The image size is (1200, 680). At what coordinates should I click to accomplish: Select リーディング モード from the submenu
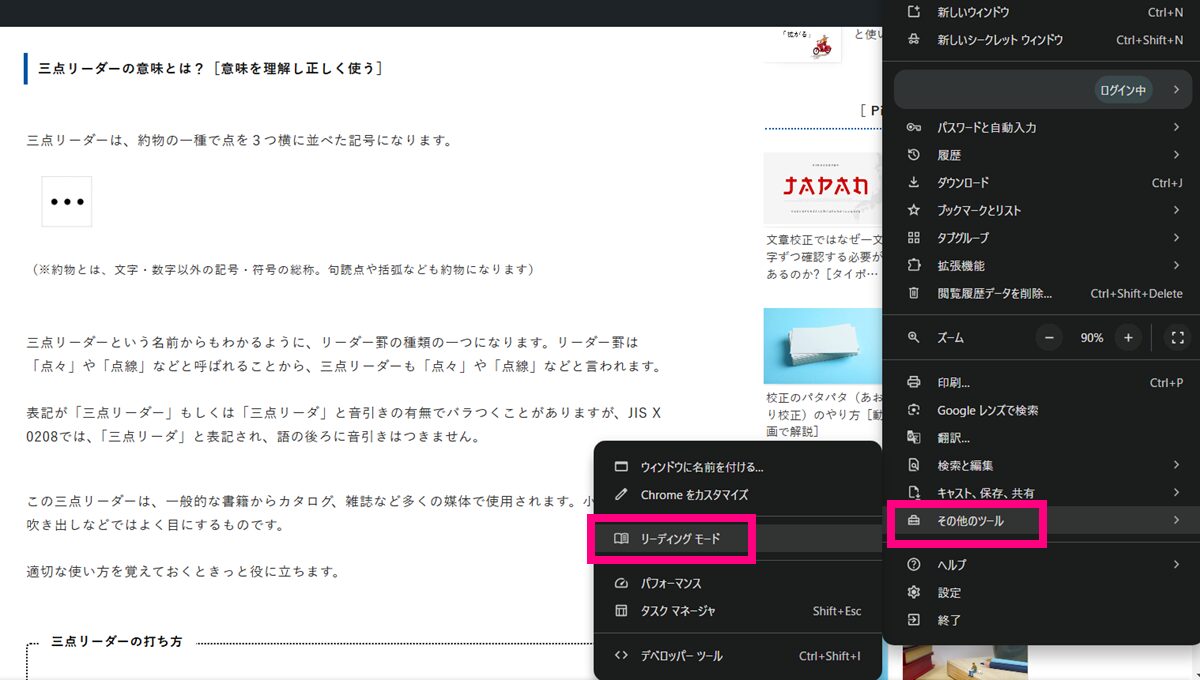(680, 539)
